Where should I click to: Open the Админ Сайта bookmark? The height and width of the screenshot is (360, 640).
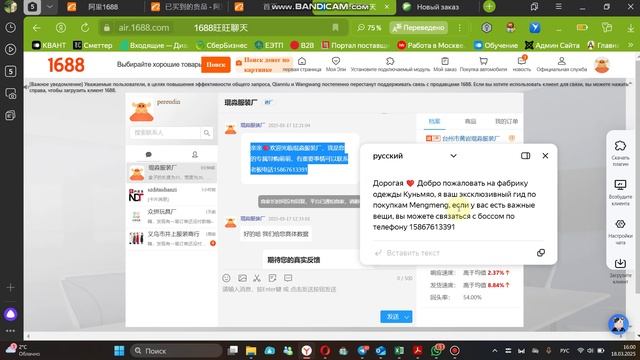pyautogui.click(x=552, y=45)
